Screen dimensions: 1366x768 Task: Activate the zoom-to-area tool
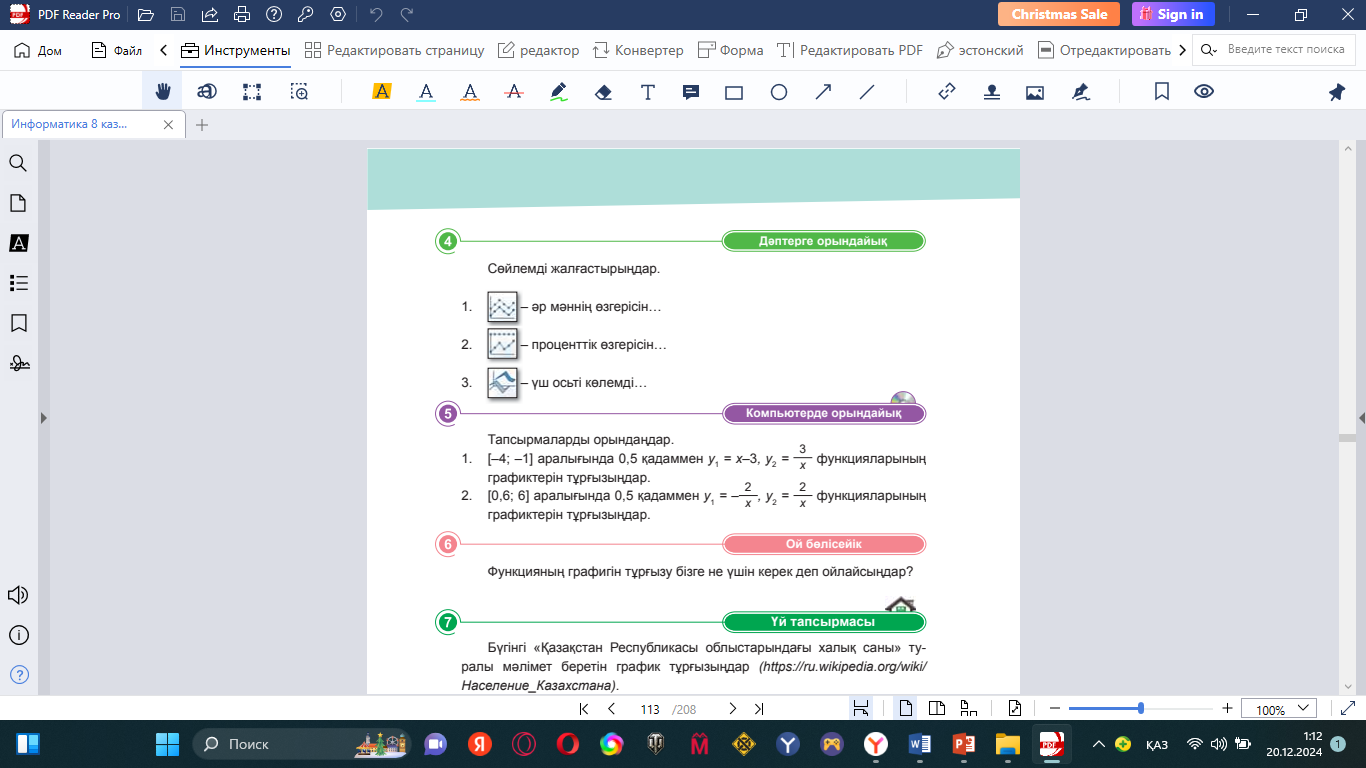point(299,92)
